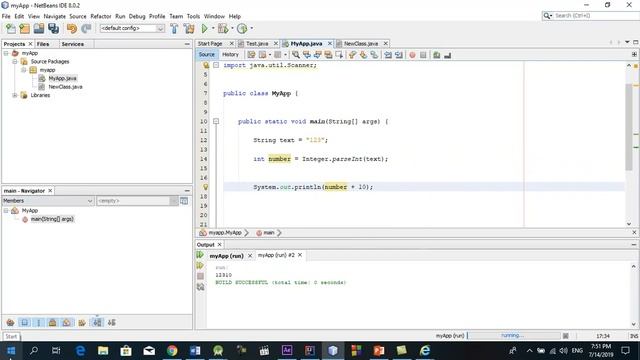Collapse the myApp project node
The width and height of the screenshot is (640, 360).
tap(6, 53)
